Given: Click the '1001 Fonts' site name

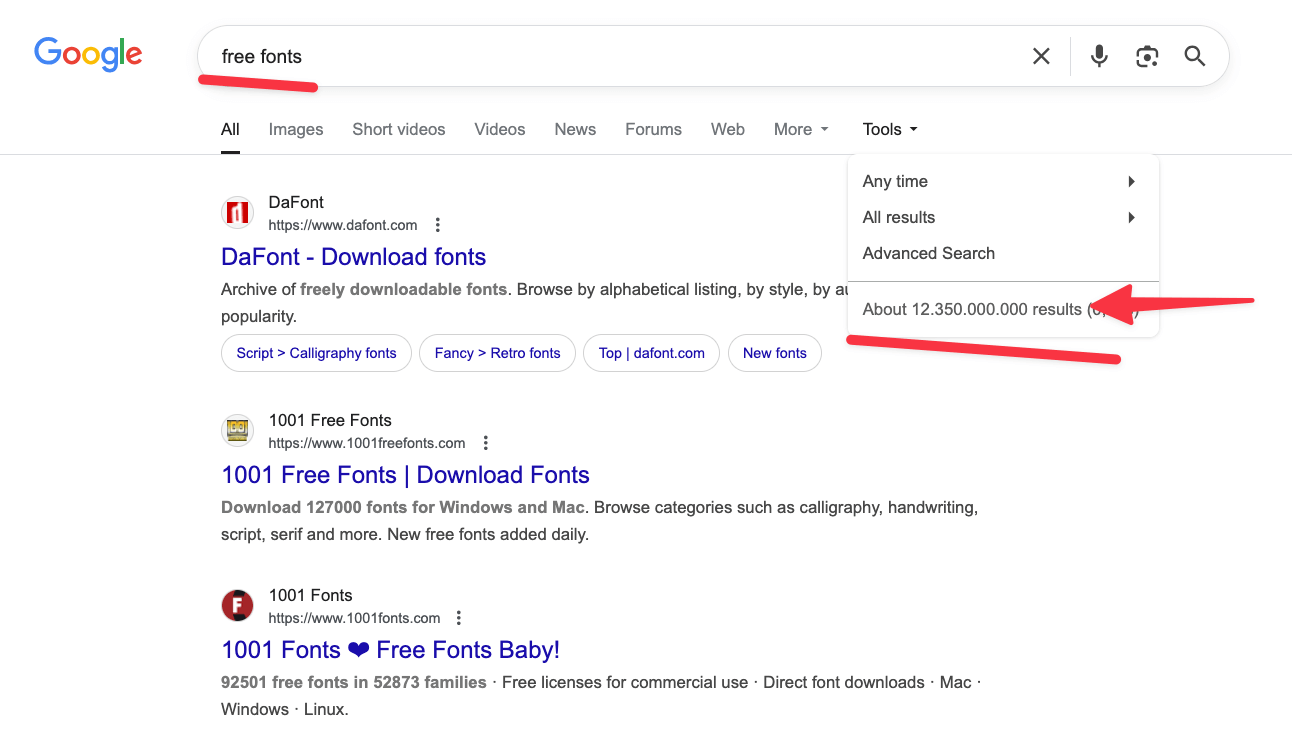Looking at the screenshot, I should (310, 595).
